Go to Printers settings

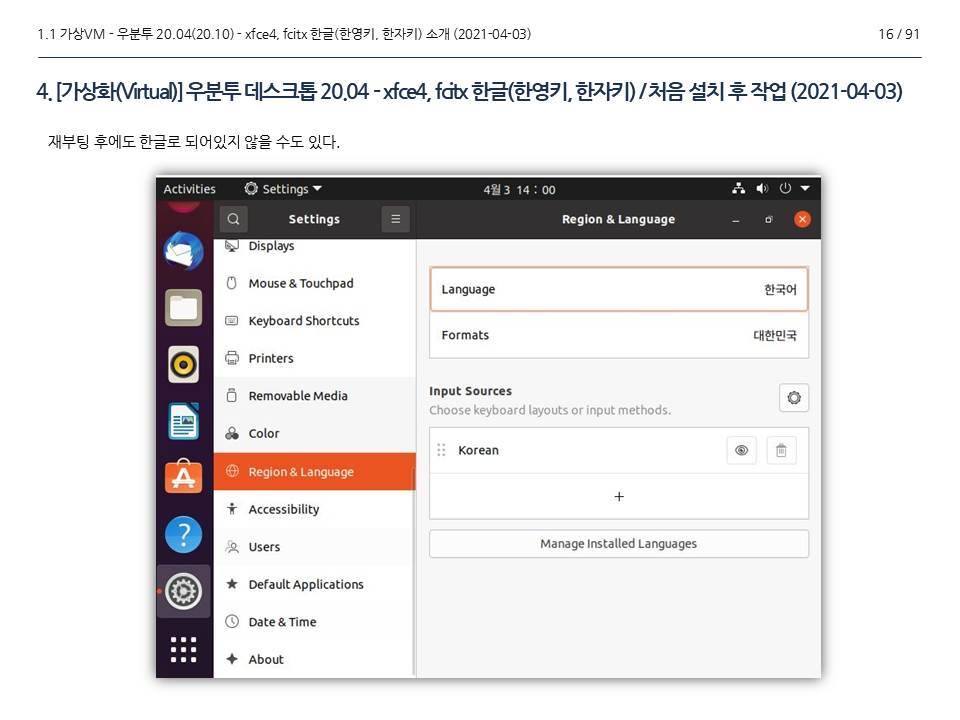coord(315,359)
